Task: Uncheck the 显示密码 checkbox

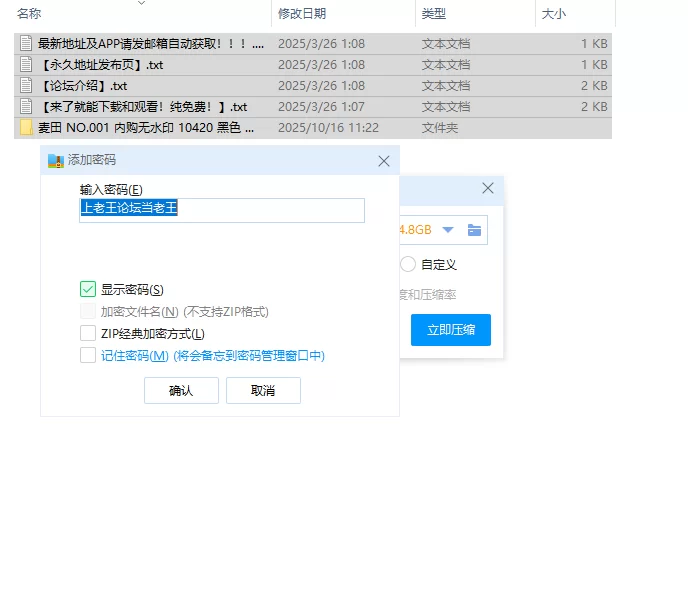Action: (88, 290)
